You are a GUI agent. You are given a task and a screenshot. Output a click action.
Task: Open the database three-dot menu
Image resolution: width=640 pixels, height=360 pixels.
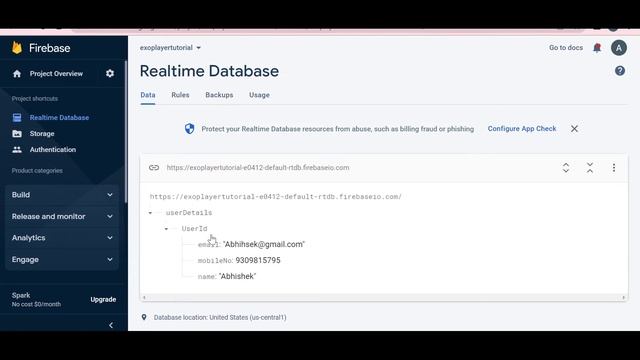613,168
